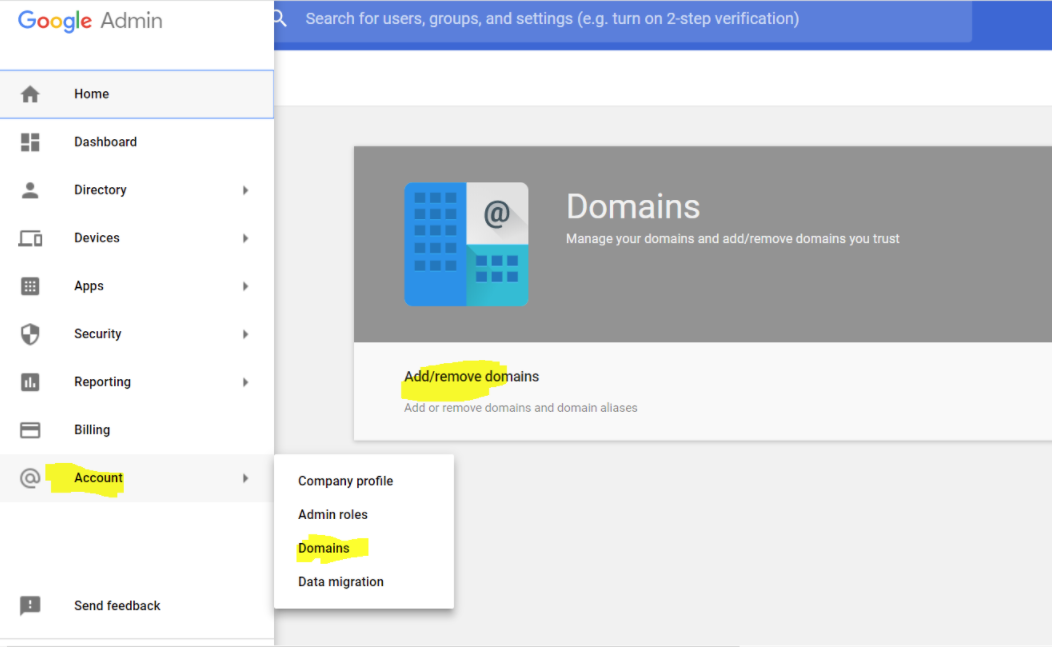Click the Directory person icon
Viewport: 1052px width, 647px height.
[x=30, y=190]
